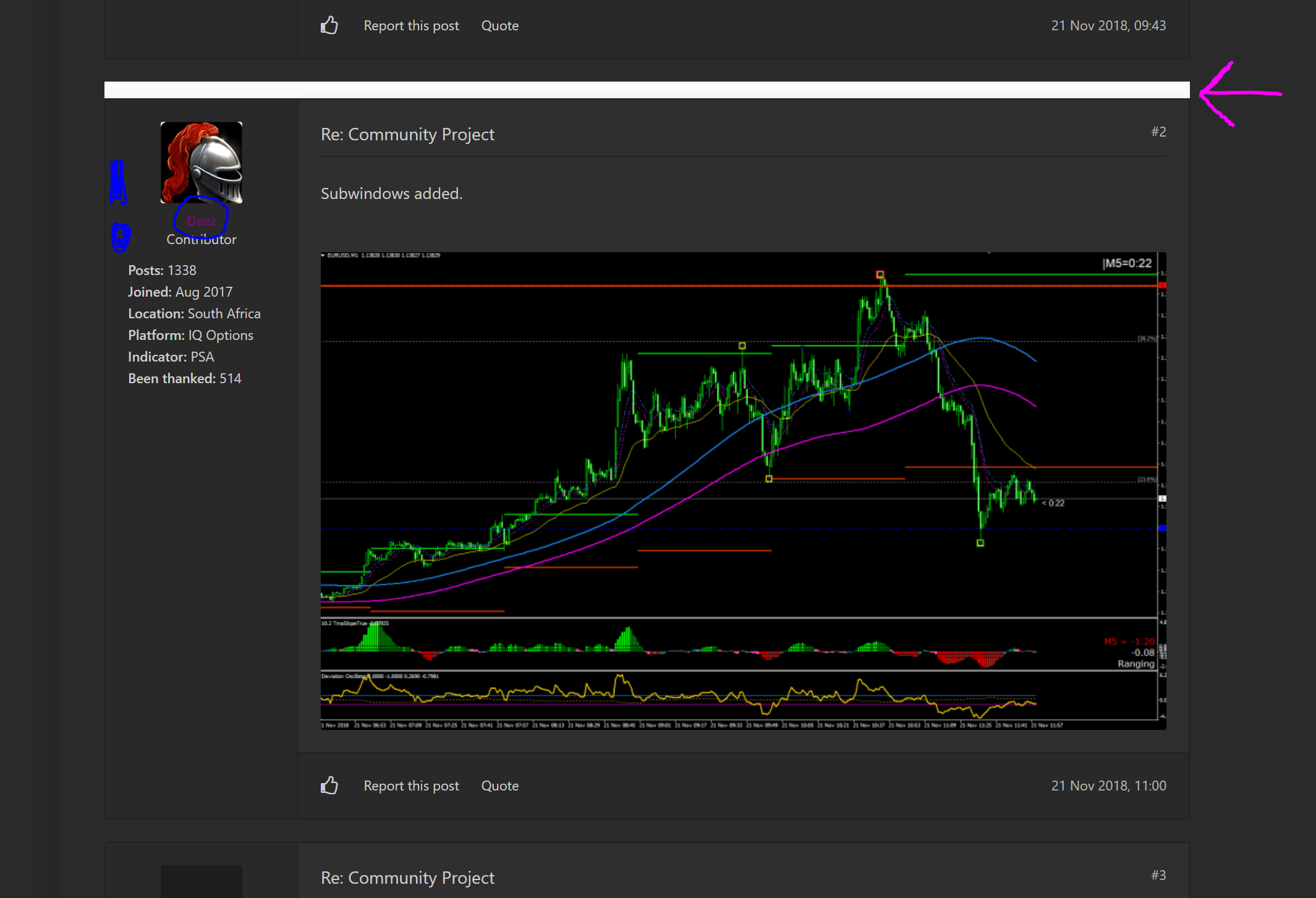Click the avatar placeholder of post #3
1316x898 pixels.
[202, 881]
